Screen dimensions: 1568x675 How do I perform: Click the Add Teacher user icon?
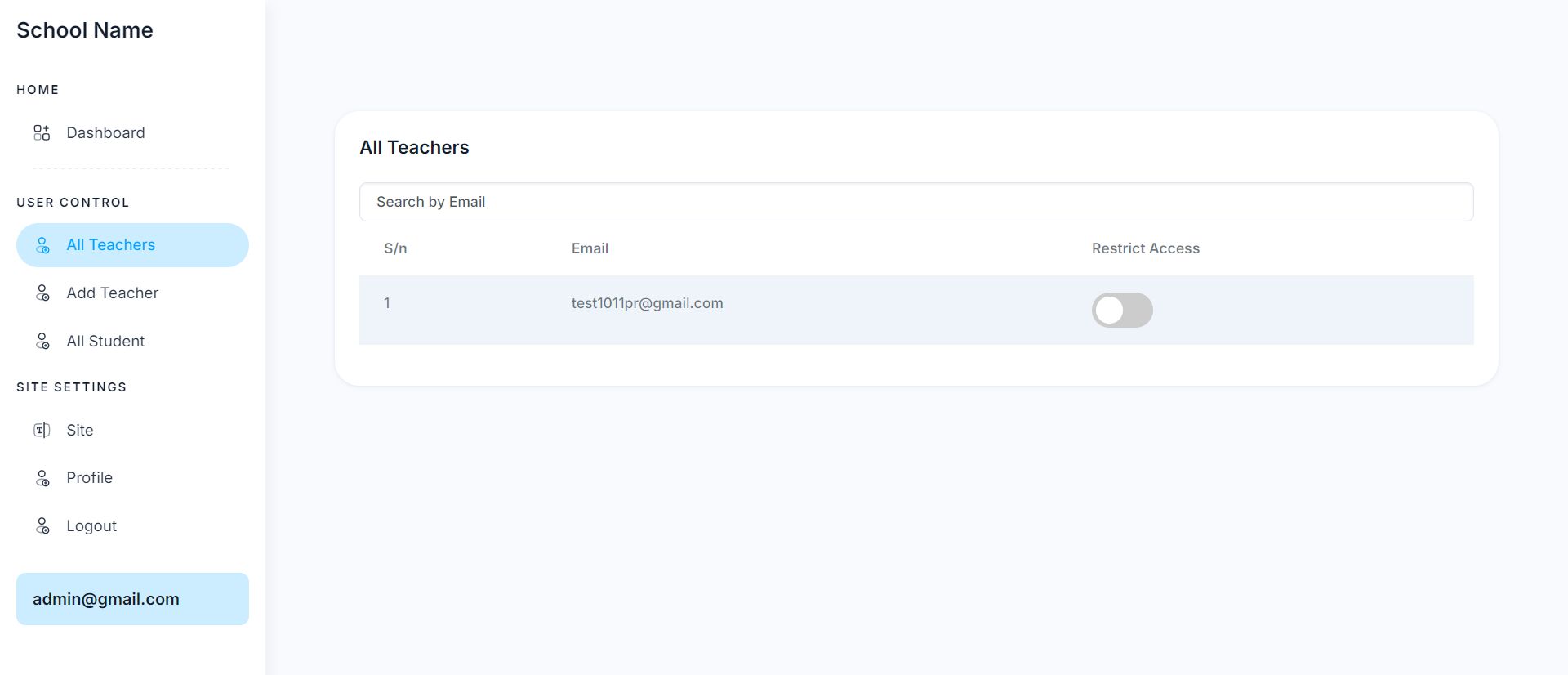[42, 293]
